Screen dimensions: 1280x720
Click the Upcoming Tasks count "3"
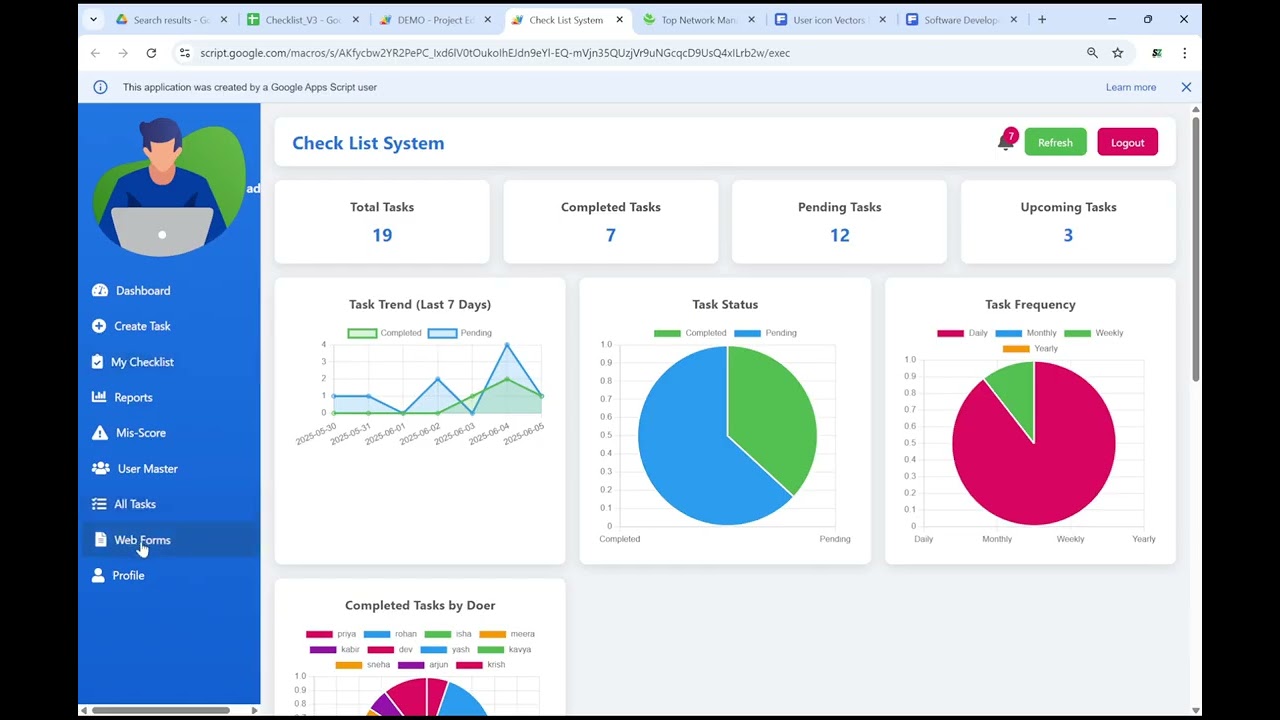(1068, 236)
